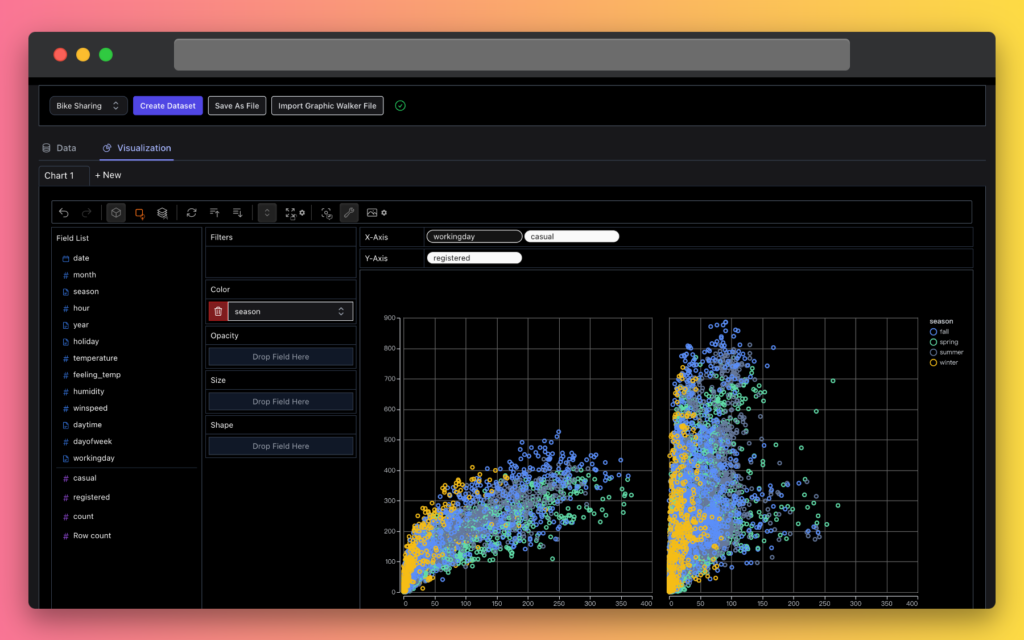
Task: Sort in ascending order
Action: tap(214, 213)
